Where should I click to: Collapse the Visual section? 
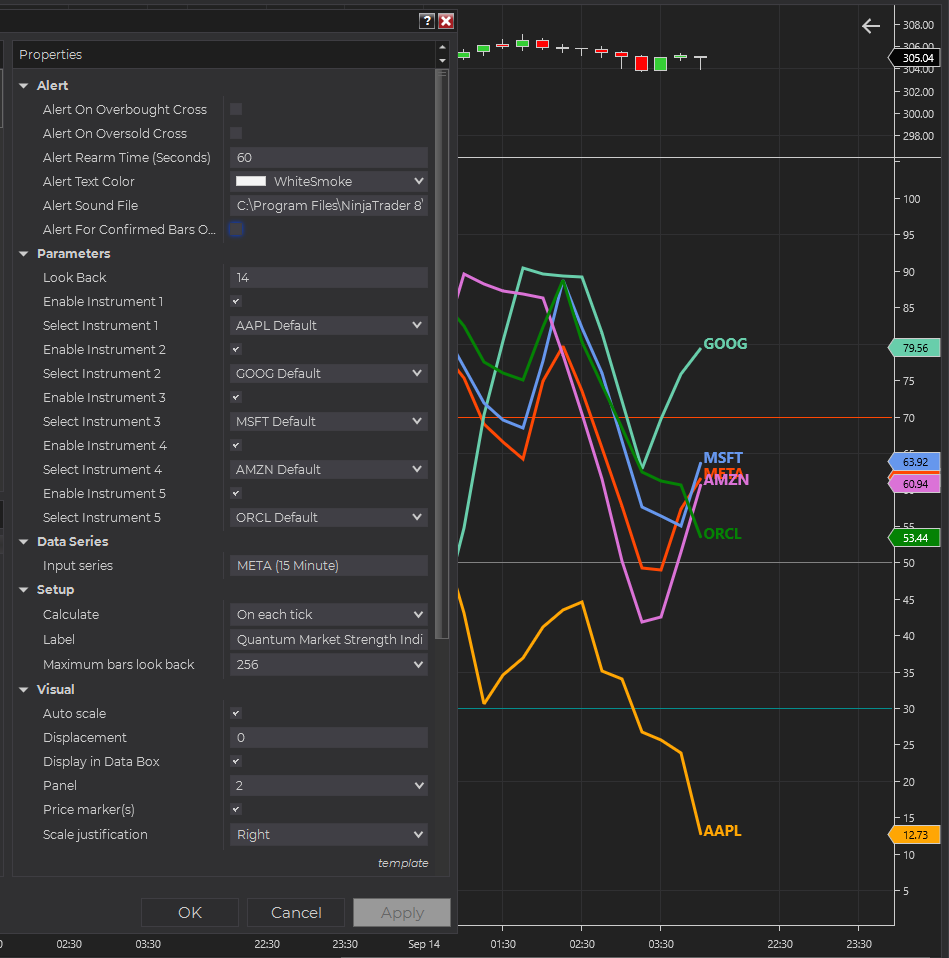pyautogui.click(x=24, y=689)
